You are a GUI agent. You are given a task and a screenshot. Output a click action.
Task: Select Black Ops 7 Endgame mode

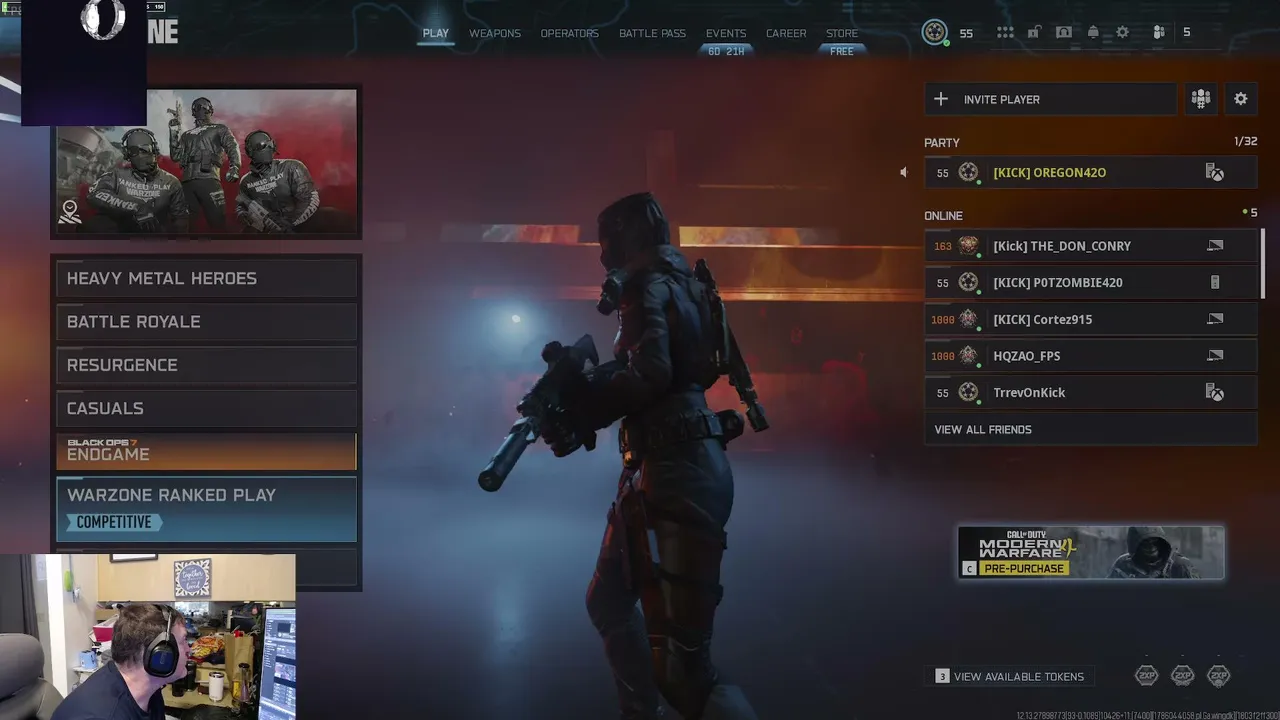[x=206, y=451]
